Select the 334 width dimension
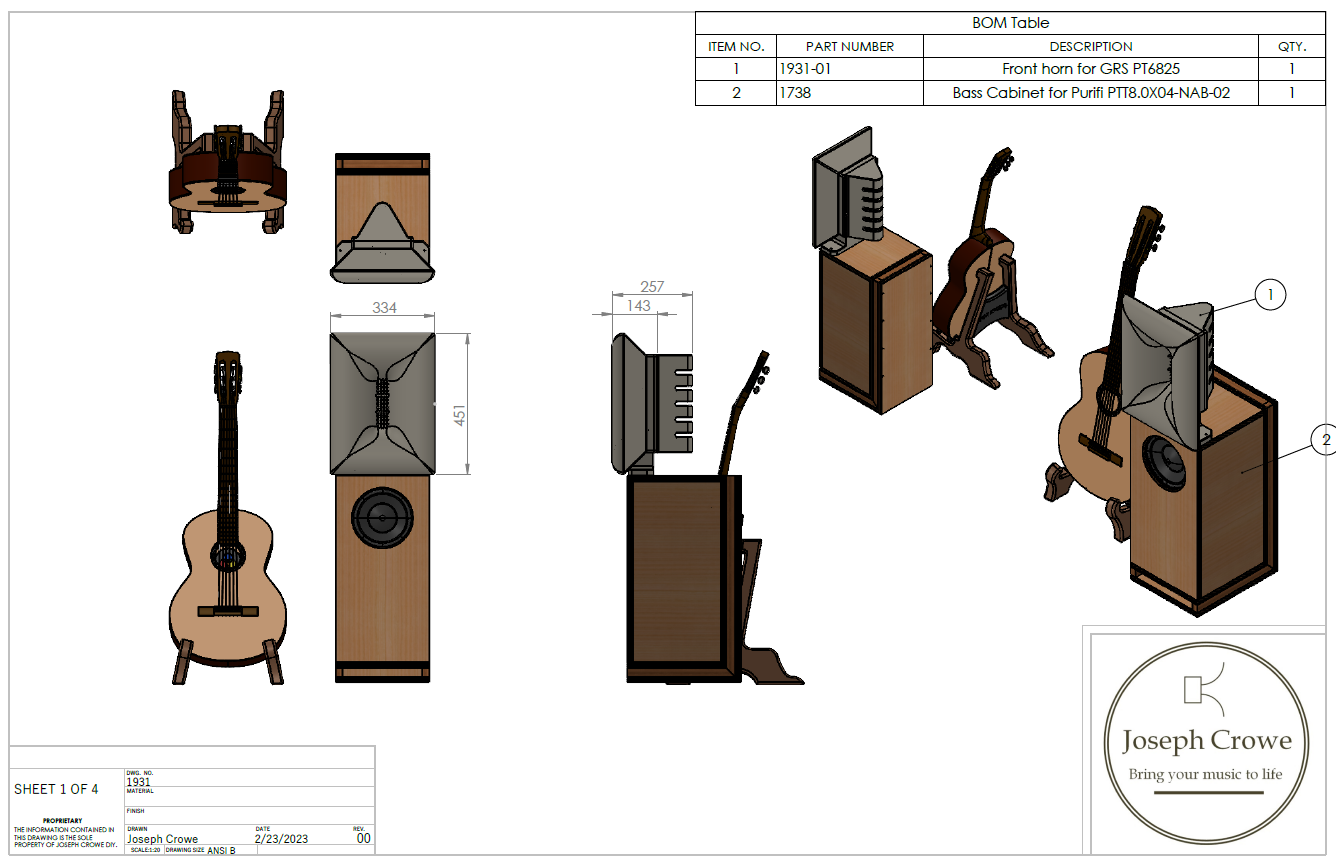The width and height of the screenshot is (1336, 865). (x=385, y=308)
